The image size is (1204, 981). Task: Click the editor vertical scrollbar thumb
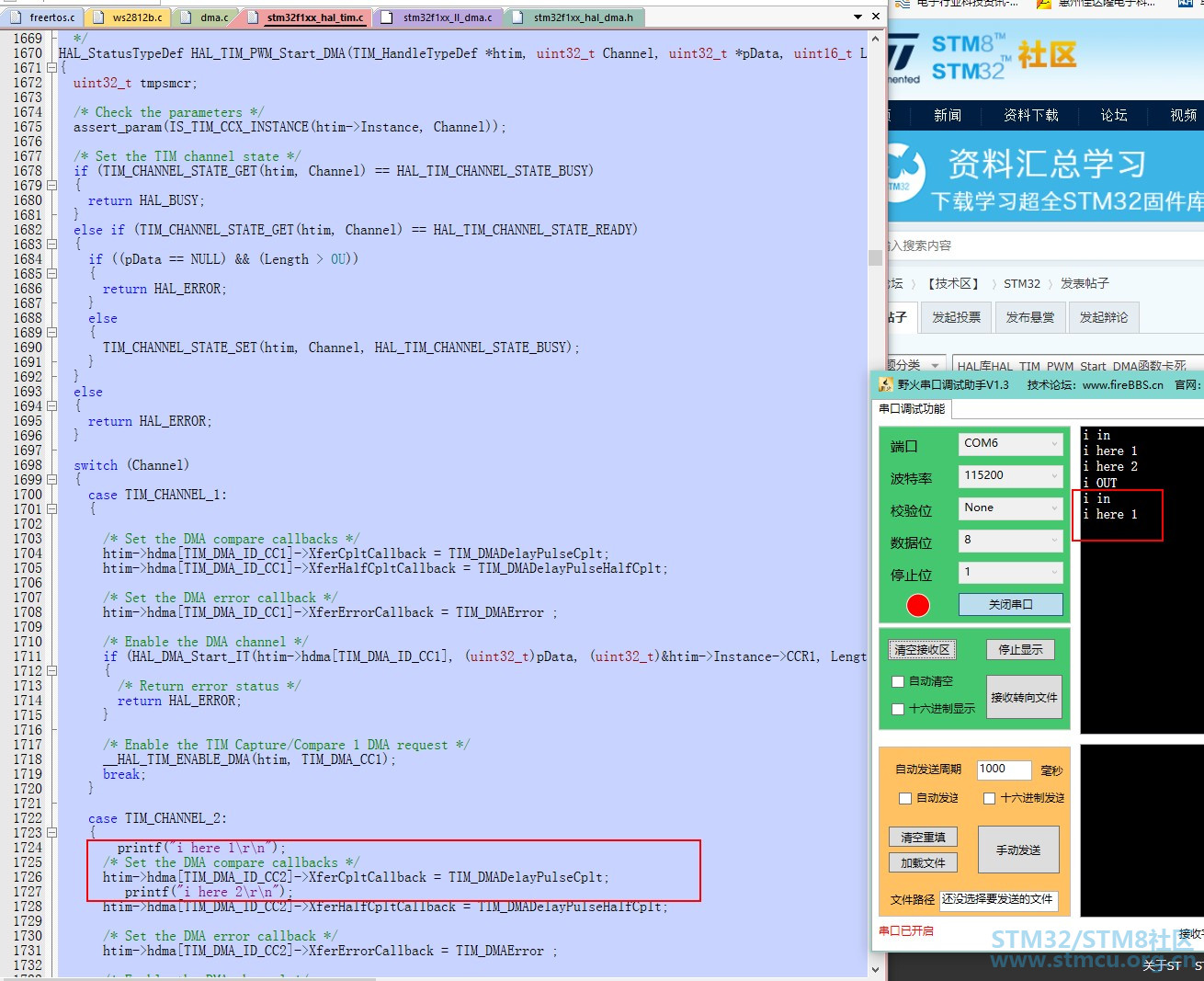pyautogui.click(x=875, y=257)
